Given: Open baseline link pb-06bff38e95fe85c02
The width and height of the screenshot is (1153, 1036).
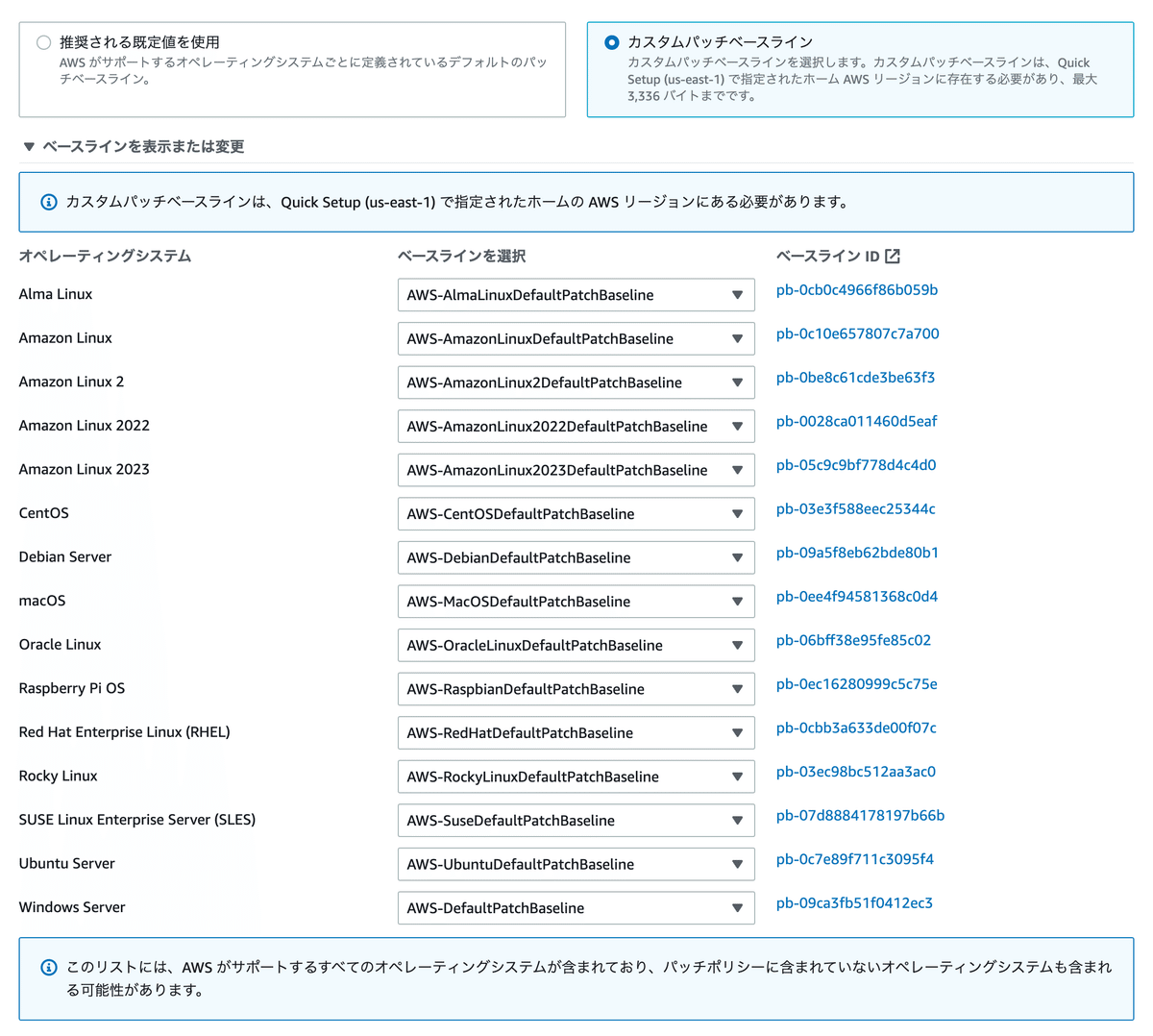Looking at the screenshot, I should [x=853, y=640].
